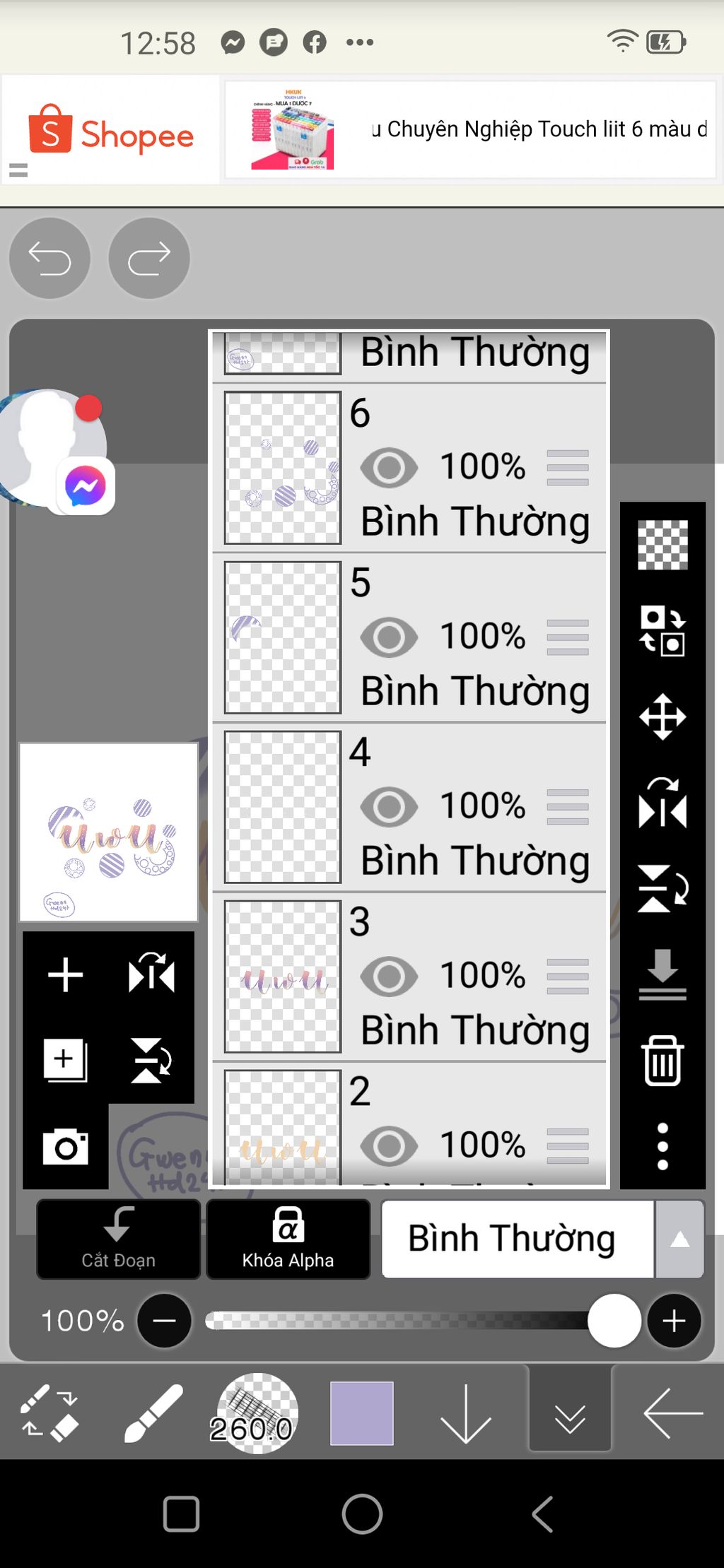Expand blend mode list with triangle arrow
This screenshot has height=1568, width=724.
pyautogui.click(x=679, y=1239)
